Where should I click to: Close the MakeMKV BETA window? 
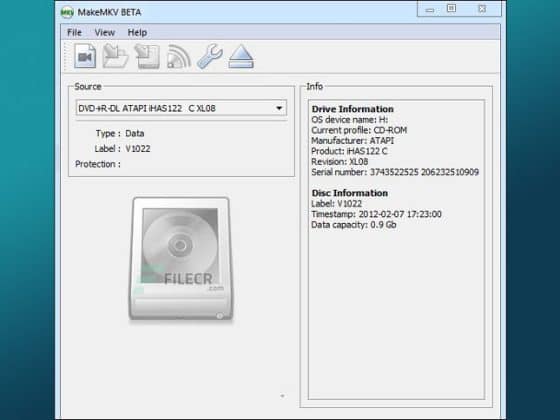coord(482,9)
